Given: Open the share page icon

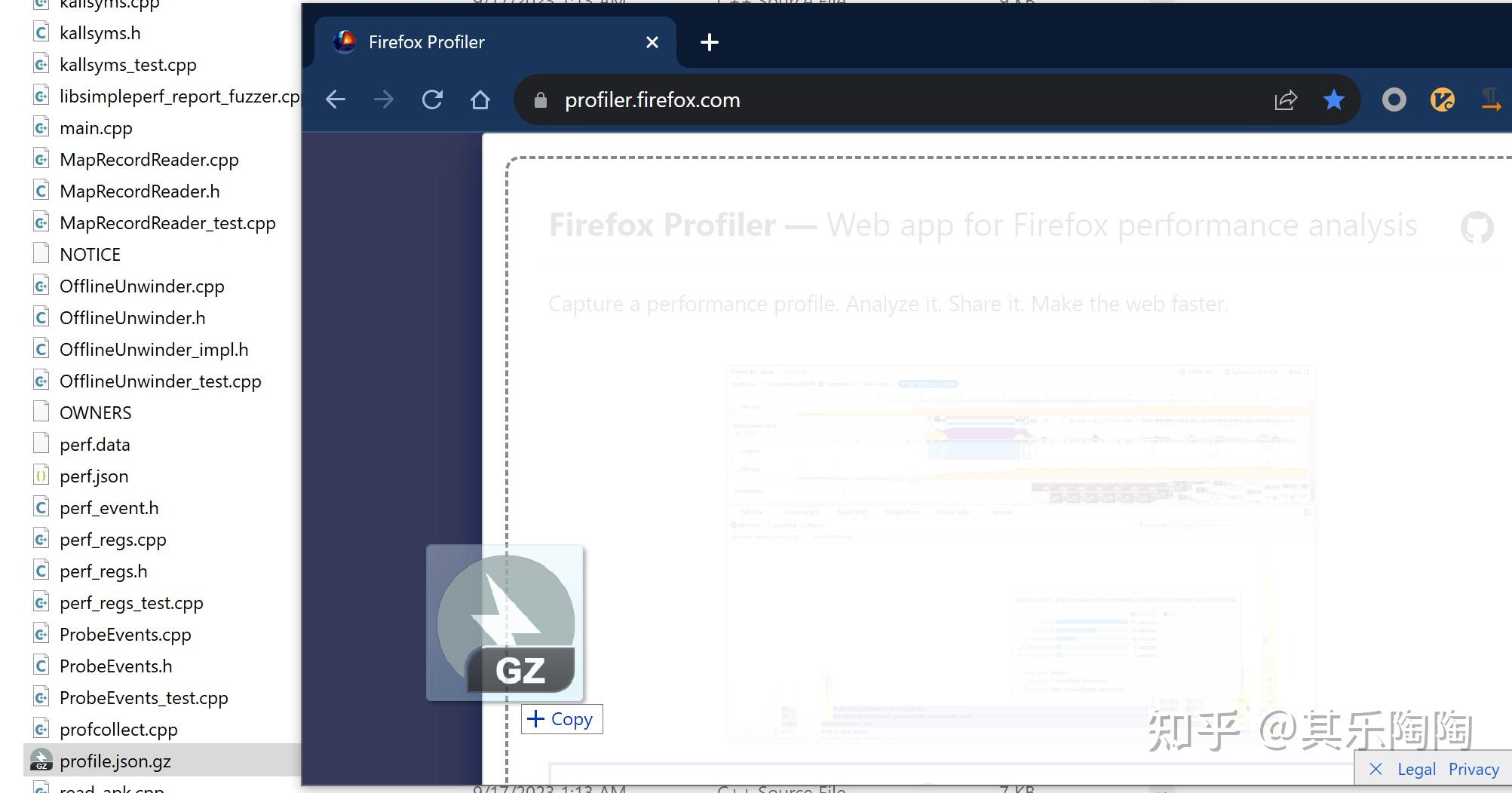Looking at the screenshot, I should point(1286,99).
